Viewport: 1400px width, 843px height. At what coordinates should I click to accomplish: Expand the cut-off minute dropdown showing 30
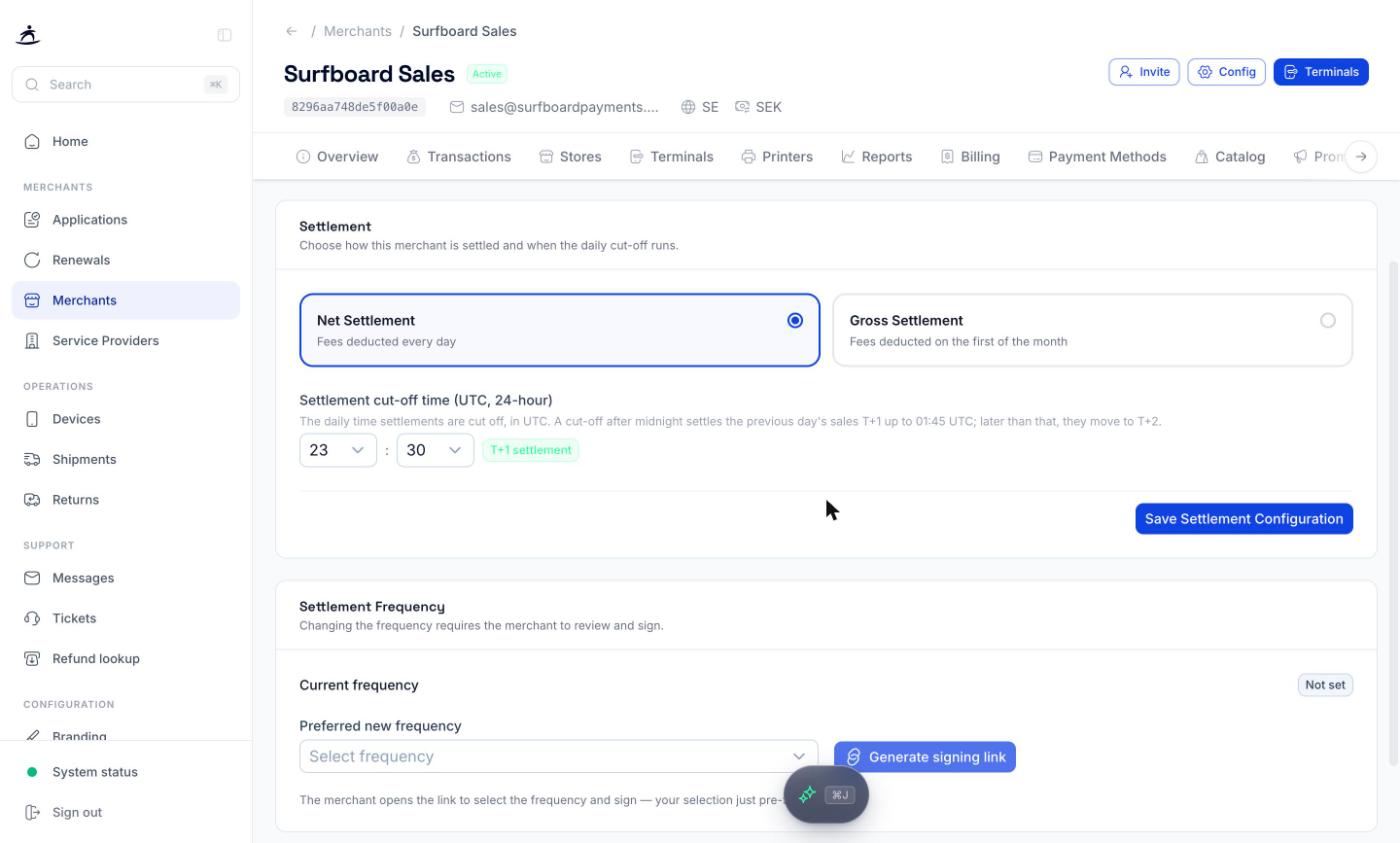point(435,450)
